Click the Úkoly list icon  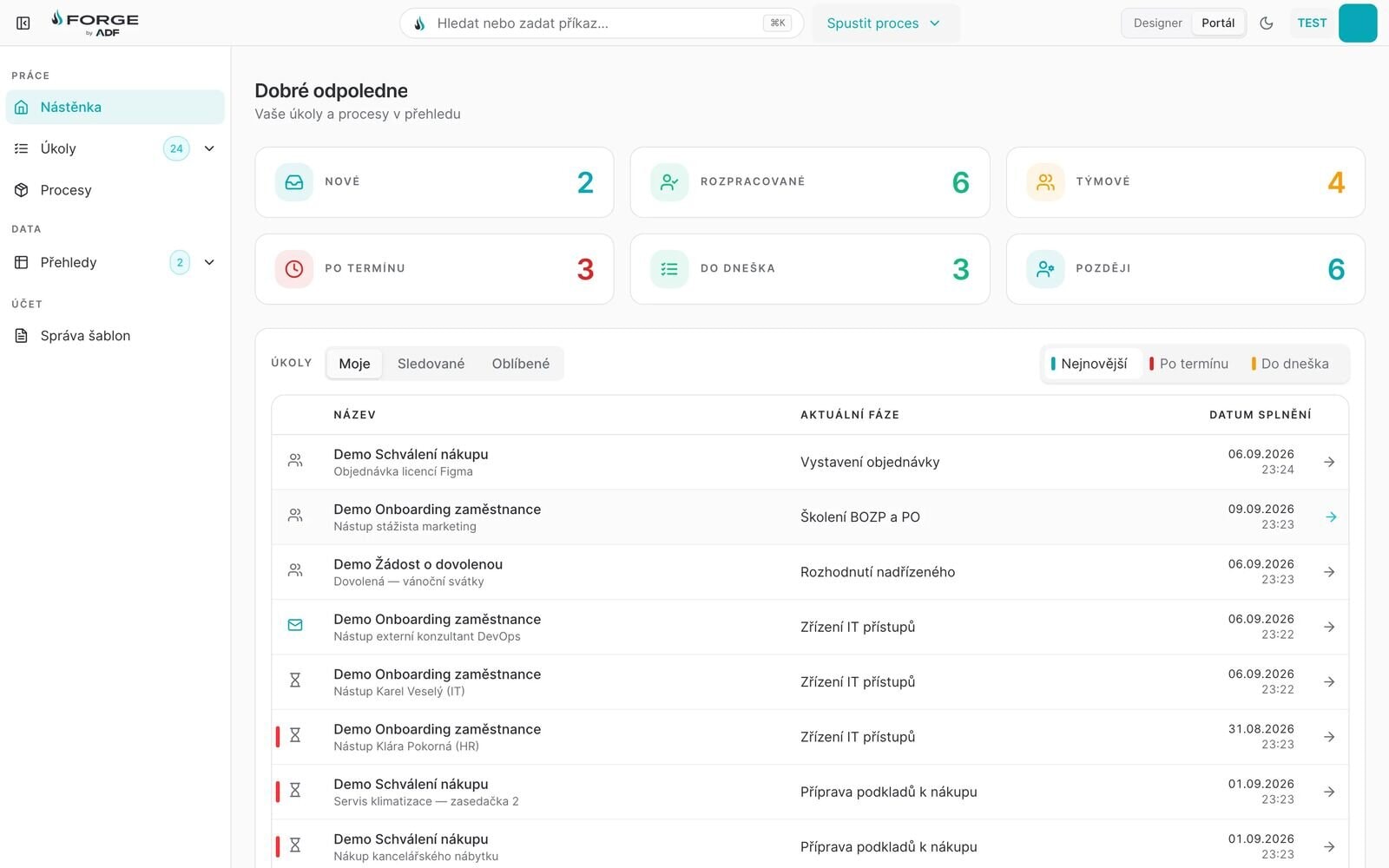coord(22,148)
